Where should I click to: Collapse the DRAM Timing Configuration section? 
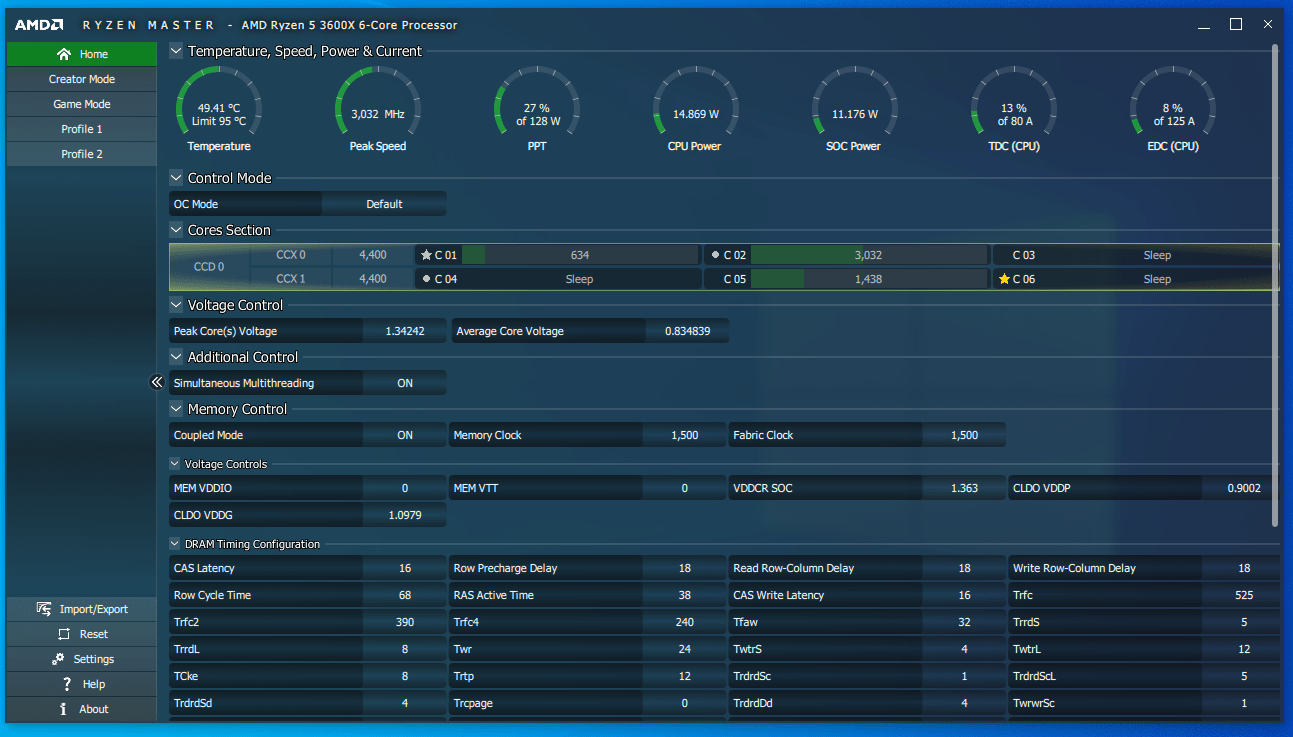pos(176,544)
